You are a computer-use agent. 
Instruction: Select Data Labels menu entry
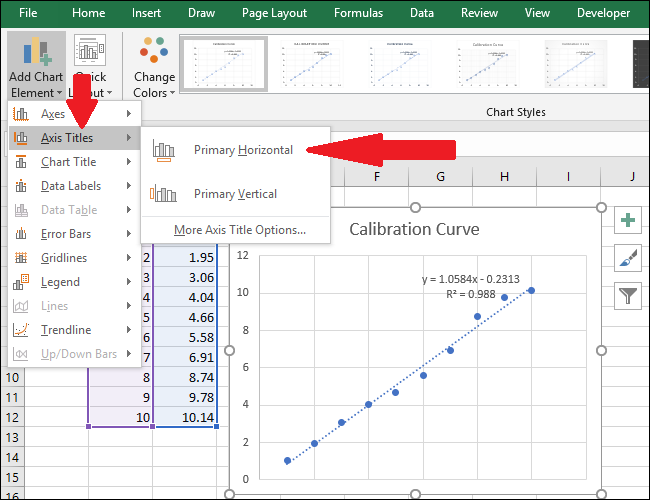point(75,186)
